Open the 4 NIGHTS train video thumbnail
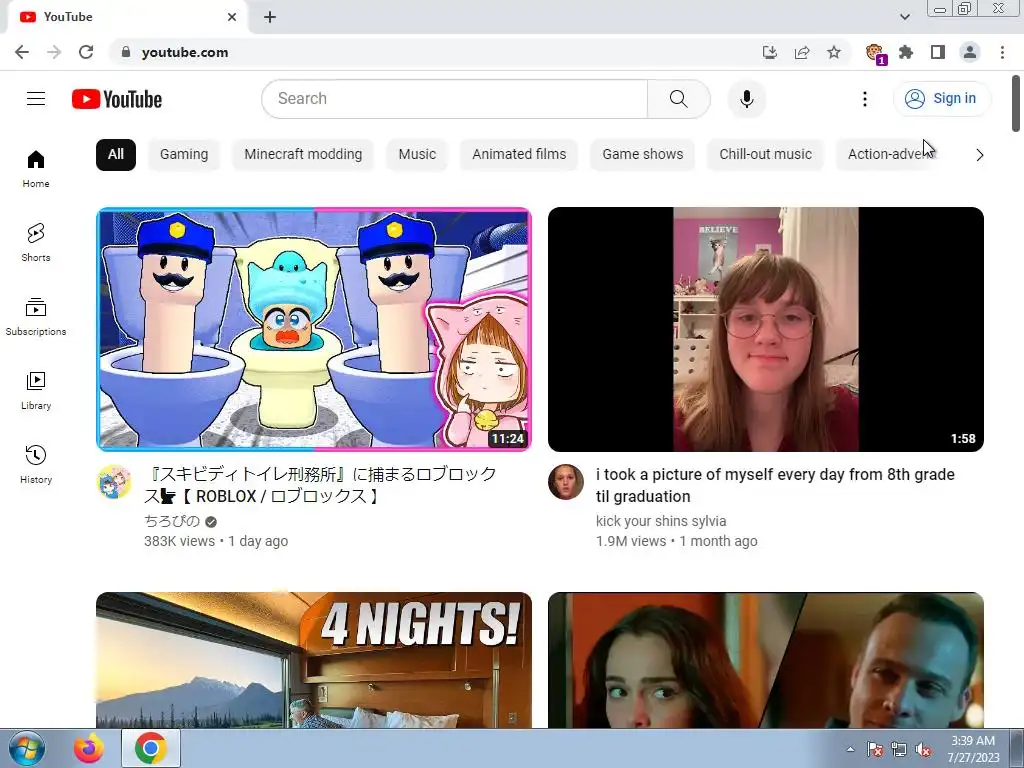The width and height of the screenshot is (1024, 768). 313,660
